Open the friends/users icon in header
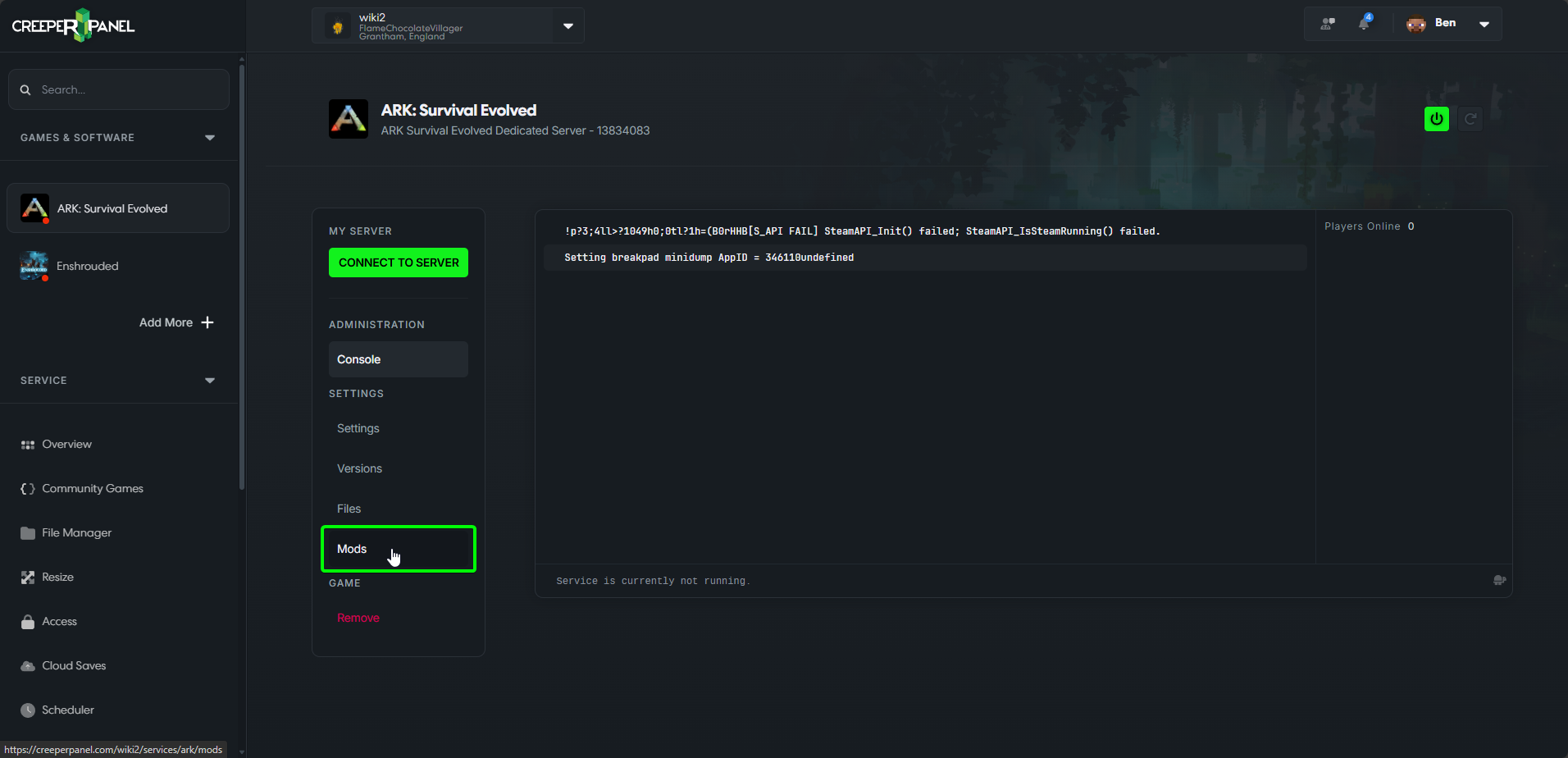1568x758 pixels. [x=1328, y=24]
